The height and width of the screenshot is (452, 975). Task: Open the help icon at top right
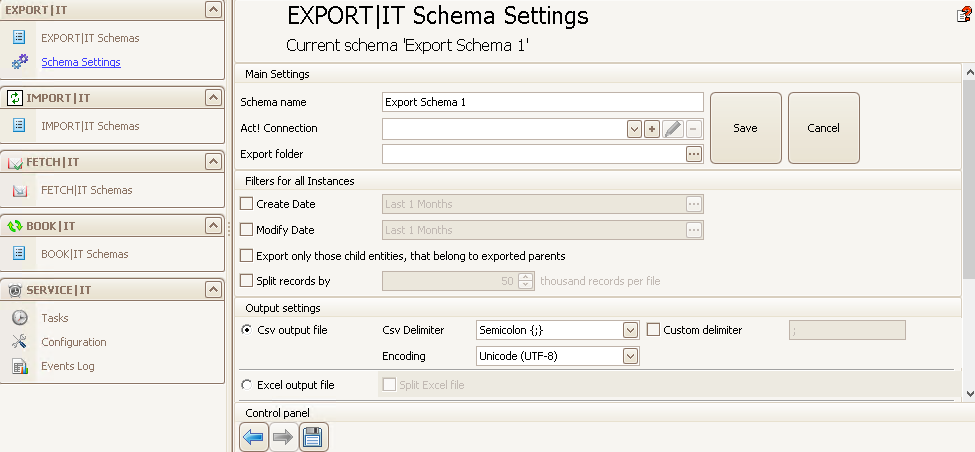[964, 15]
